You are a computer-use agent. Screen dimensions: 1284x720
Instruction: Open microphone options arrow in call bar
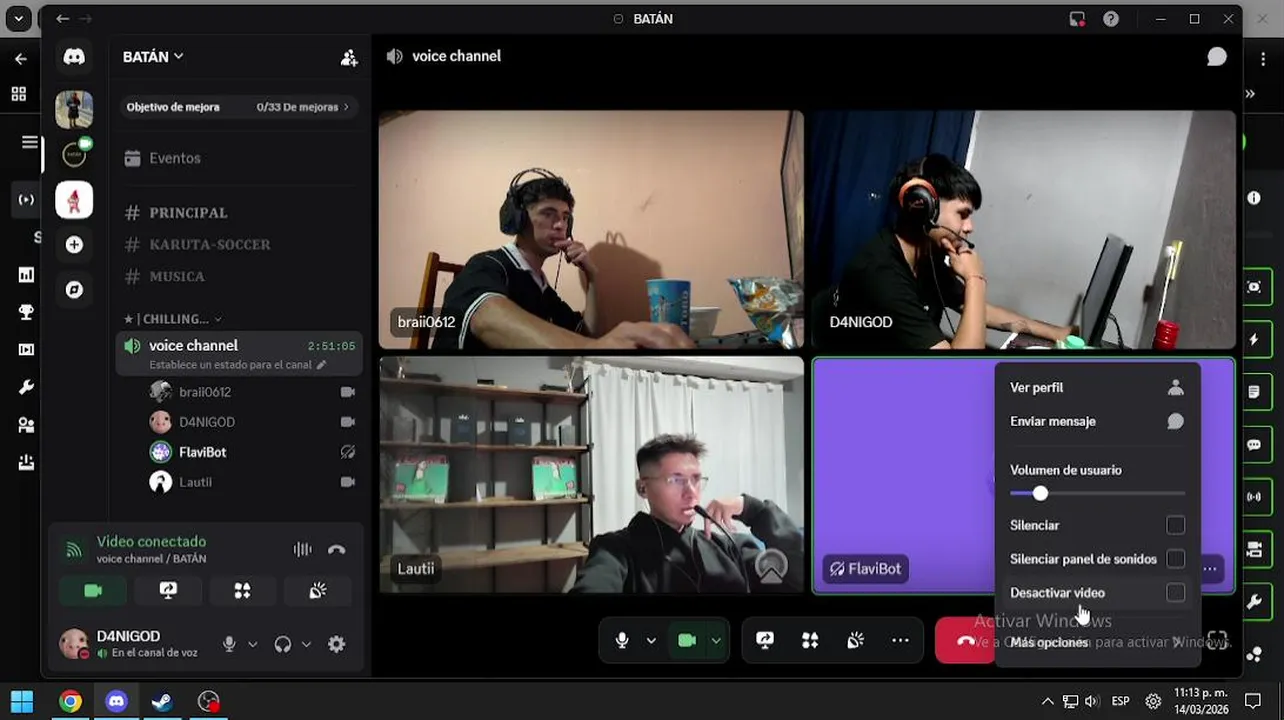point(651,640)
